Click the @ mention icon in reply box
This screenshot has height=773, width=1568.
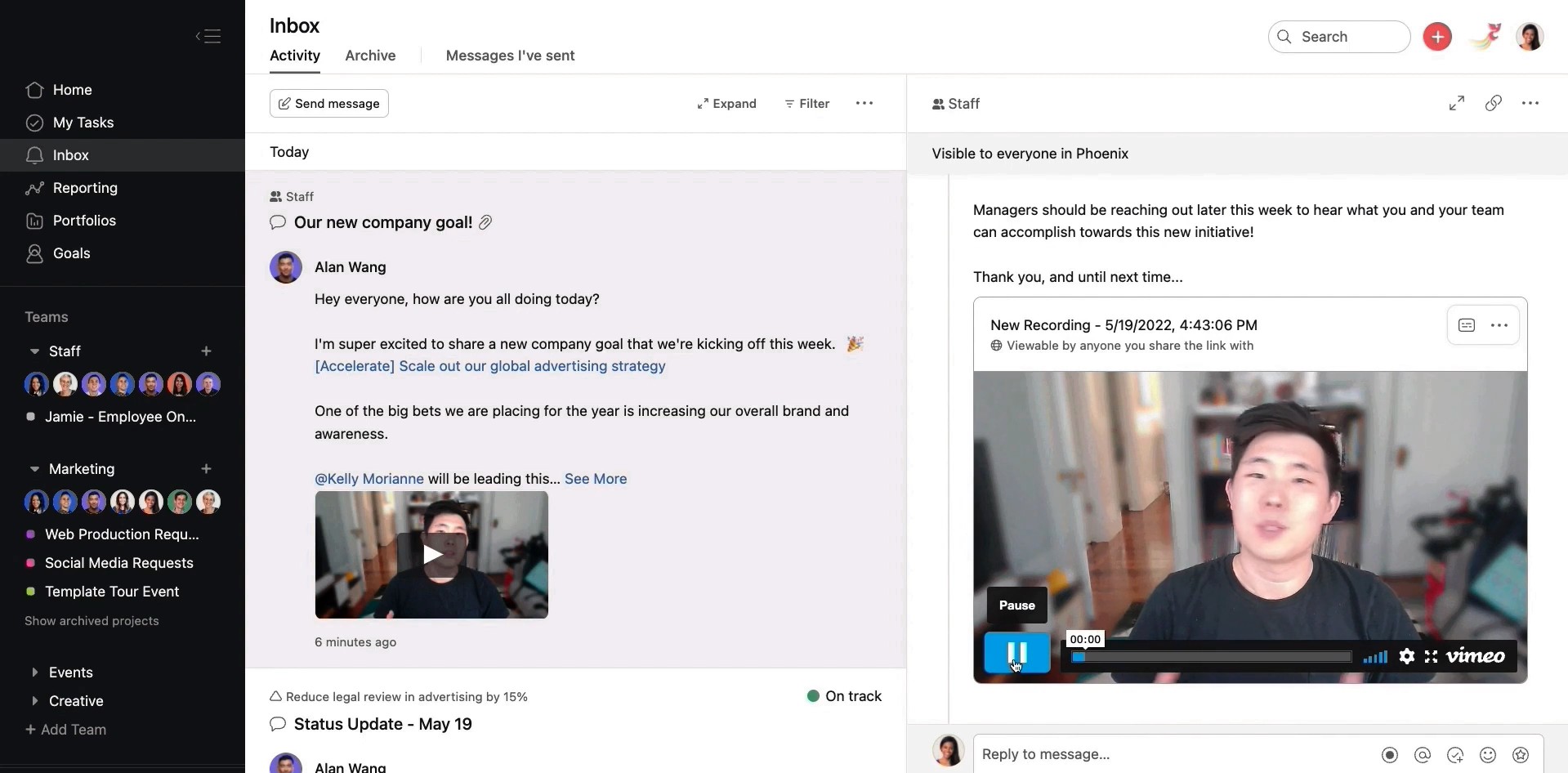pyautogui.click(x=1423, y=755)
